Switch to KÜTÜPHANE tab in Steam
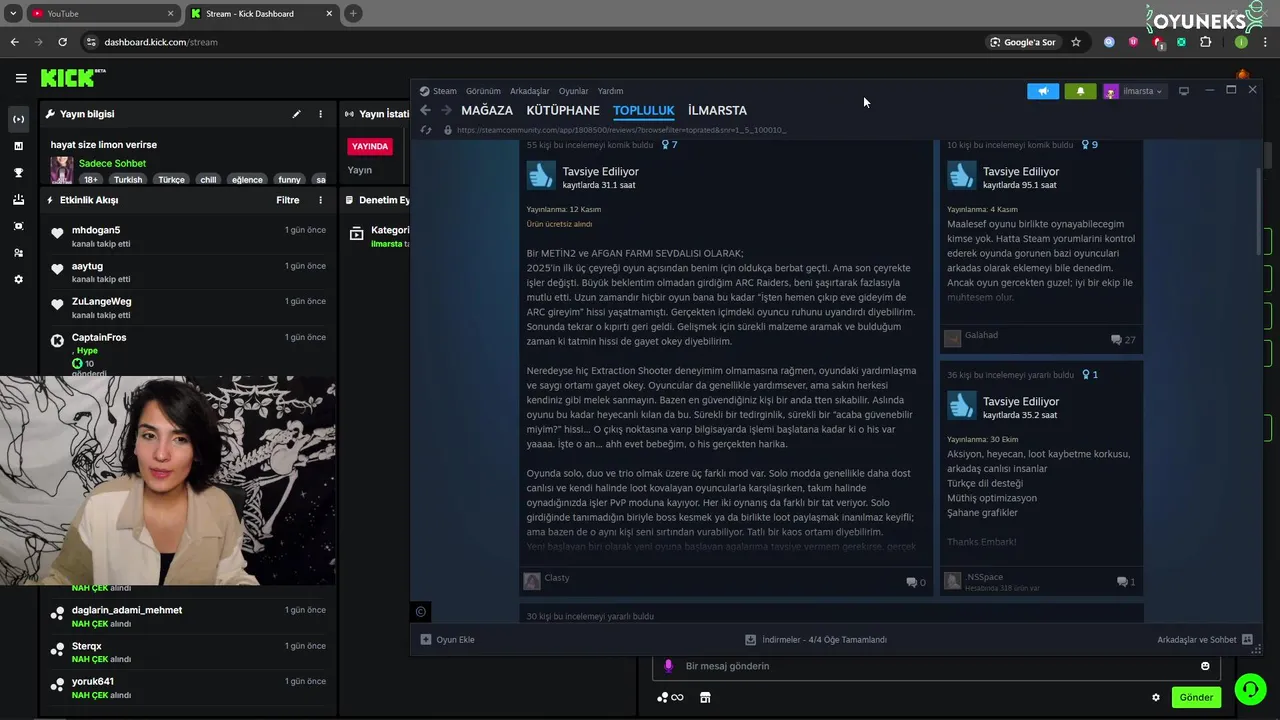This screenshot has width=1280, height=720. point(563,110)
